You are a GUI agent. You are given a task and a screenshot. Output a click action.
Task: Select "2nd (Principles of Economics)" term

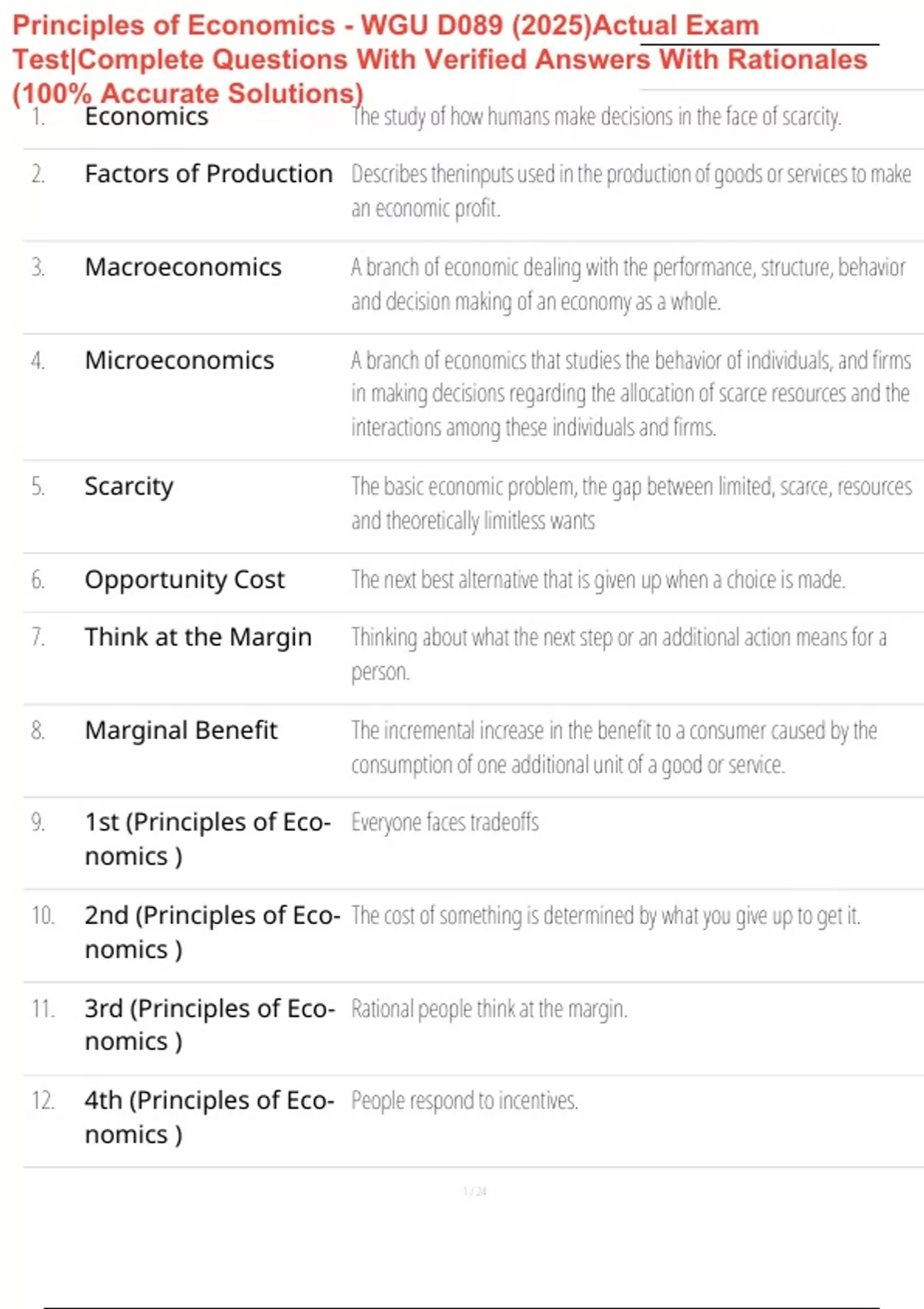point(212,932)
